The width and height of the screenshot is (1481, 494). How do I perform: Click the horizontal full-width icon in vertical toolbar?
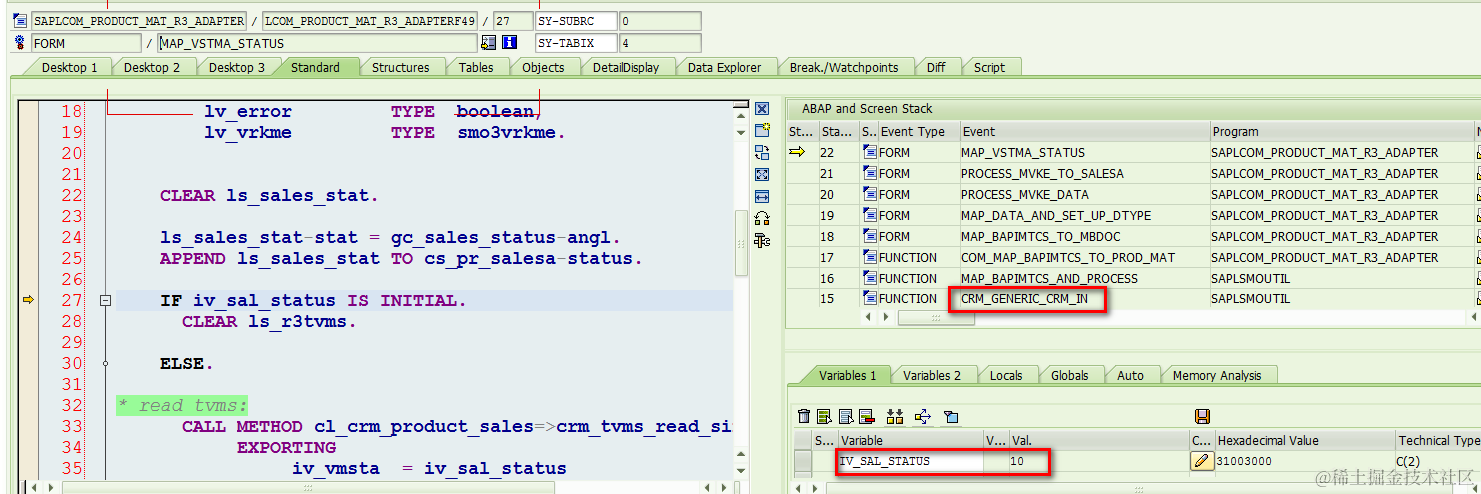[x=762, y=196]
